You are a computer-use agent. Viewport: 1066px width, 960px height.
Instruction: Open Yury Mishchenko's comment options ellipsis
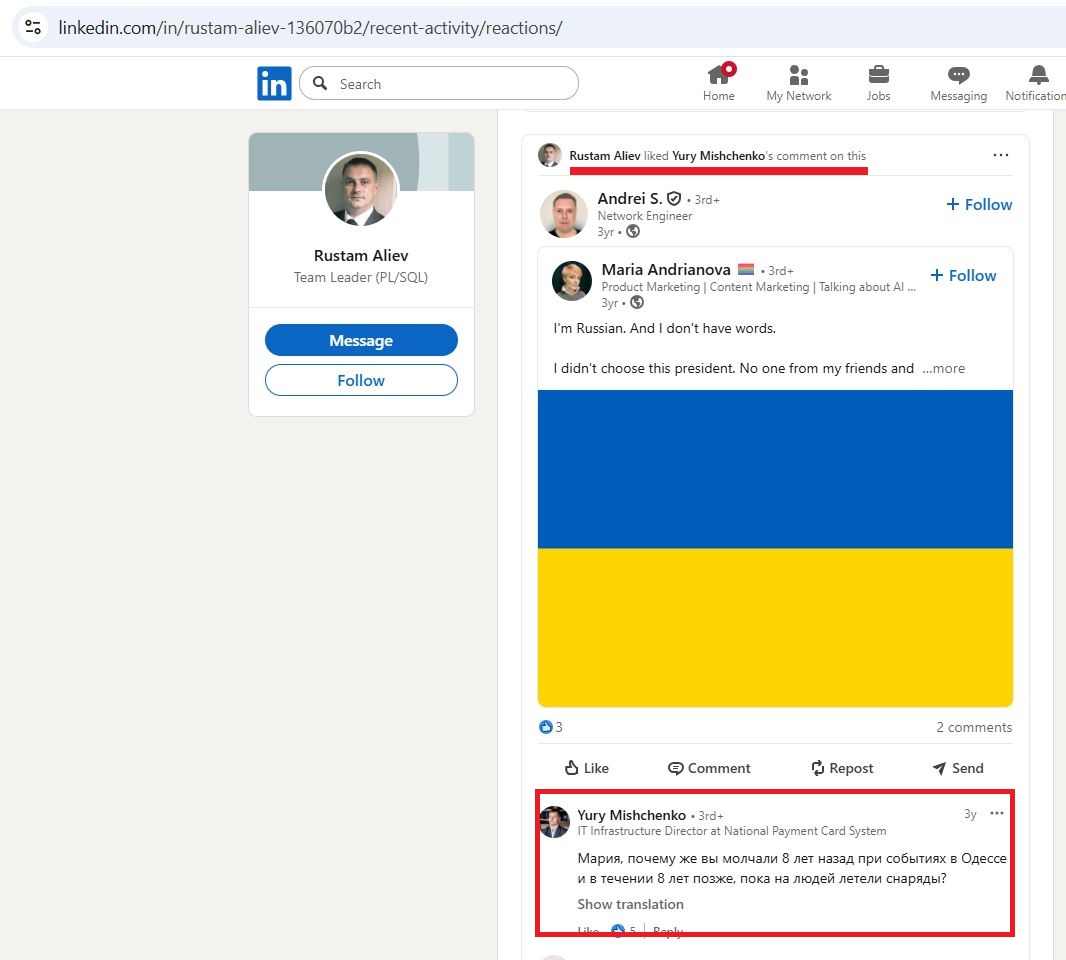click(996, 814)
